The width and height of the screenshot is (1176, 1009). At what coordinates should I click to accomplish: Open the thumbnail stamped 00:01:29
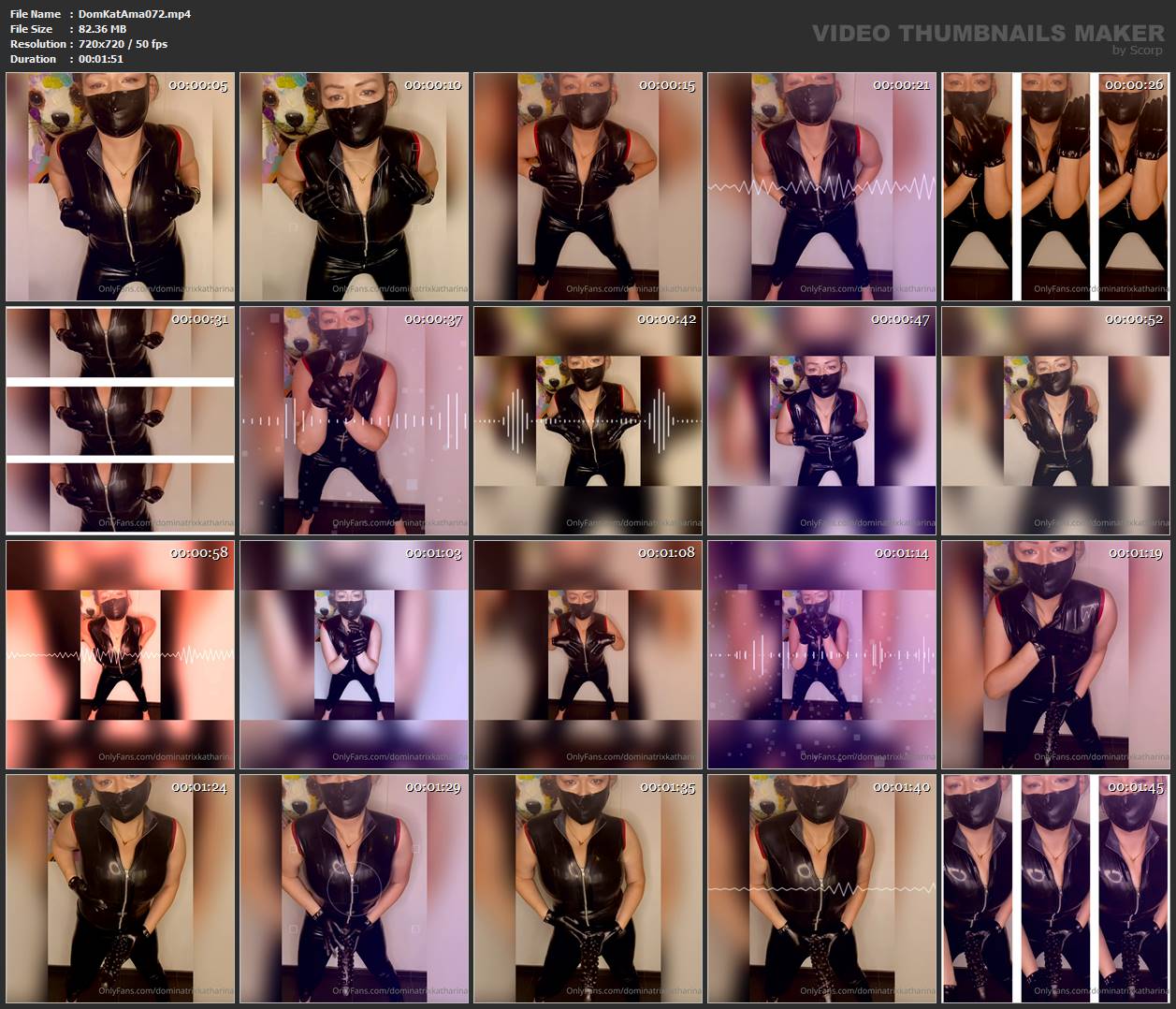click(354, 889)
